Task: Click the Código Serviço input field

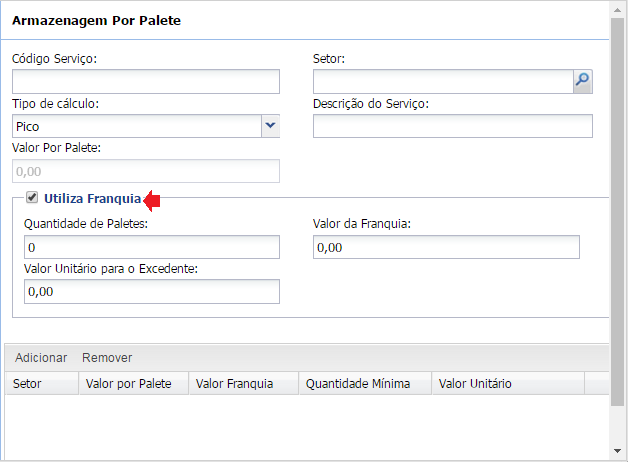Action: tap(146, 81)
